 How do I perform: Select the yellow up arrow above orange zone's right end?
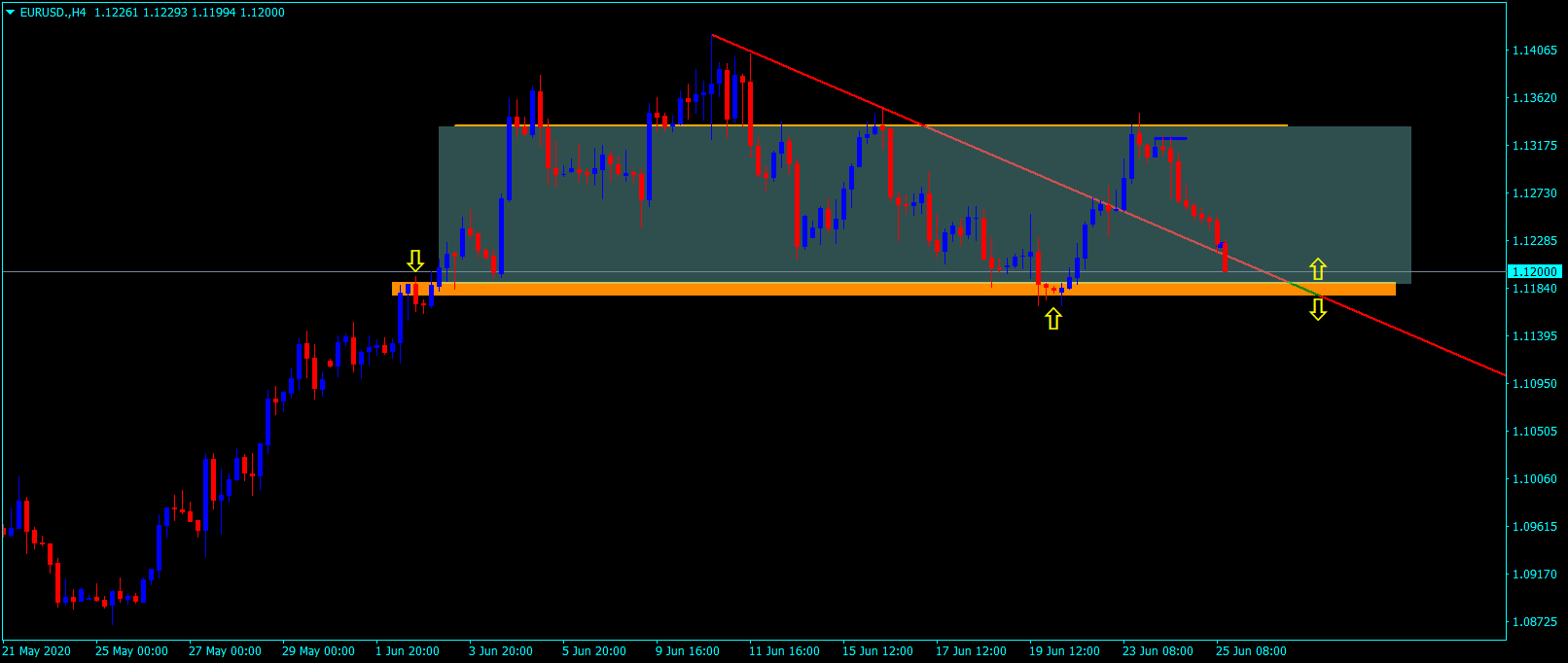click(x=1318, y=269)
